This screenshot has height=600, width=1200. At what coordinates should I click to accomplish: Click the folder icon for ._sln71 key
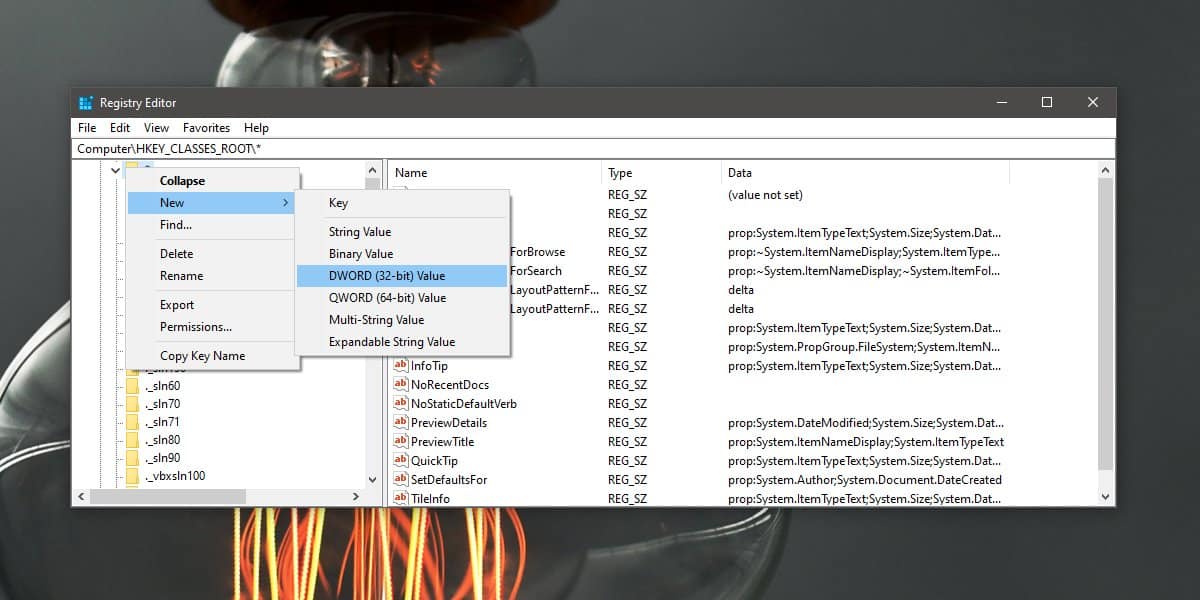pos(133,422)
